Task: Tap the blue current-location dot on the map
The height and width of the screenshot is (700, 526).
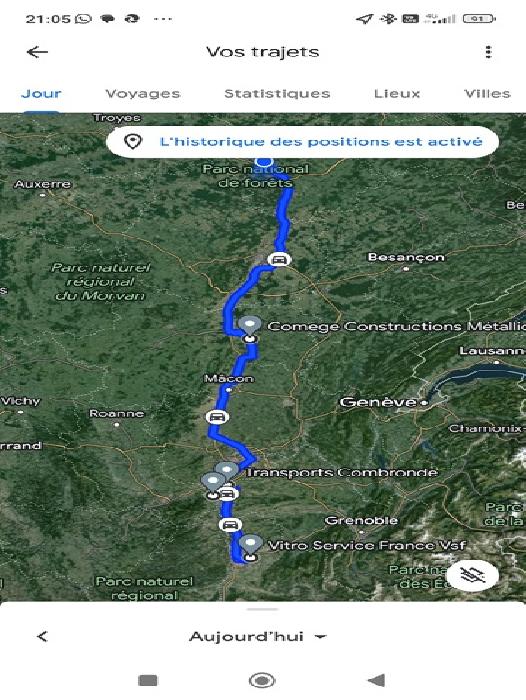Action: point(263,162)
